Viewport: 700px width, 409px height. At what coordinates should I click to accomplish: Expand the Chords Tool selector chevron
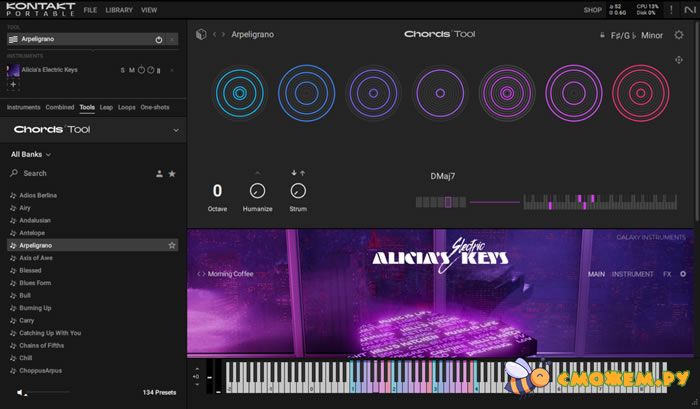176,130
